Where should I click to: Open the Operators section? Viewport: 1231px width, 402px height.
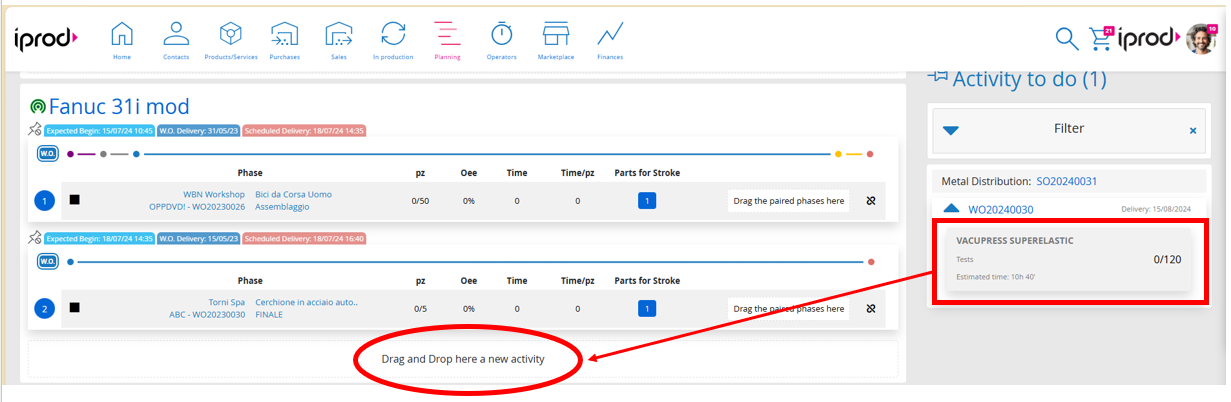tap(502, 40)
